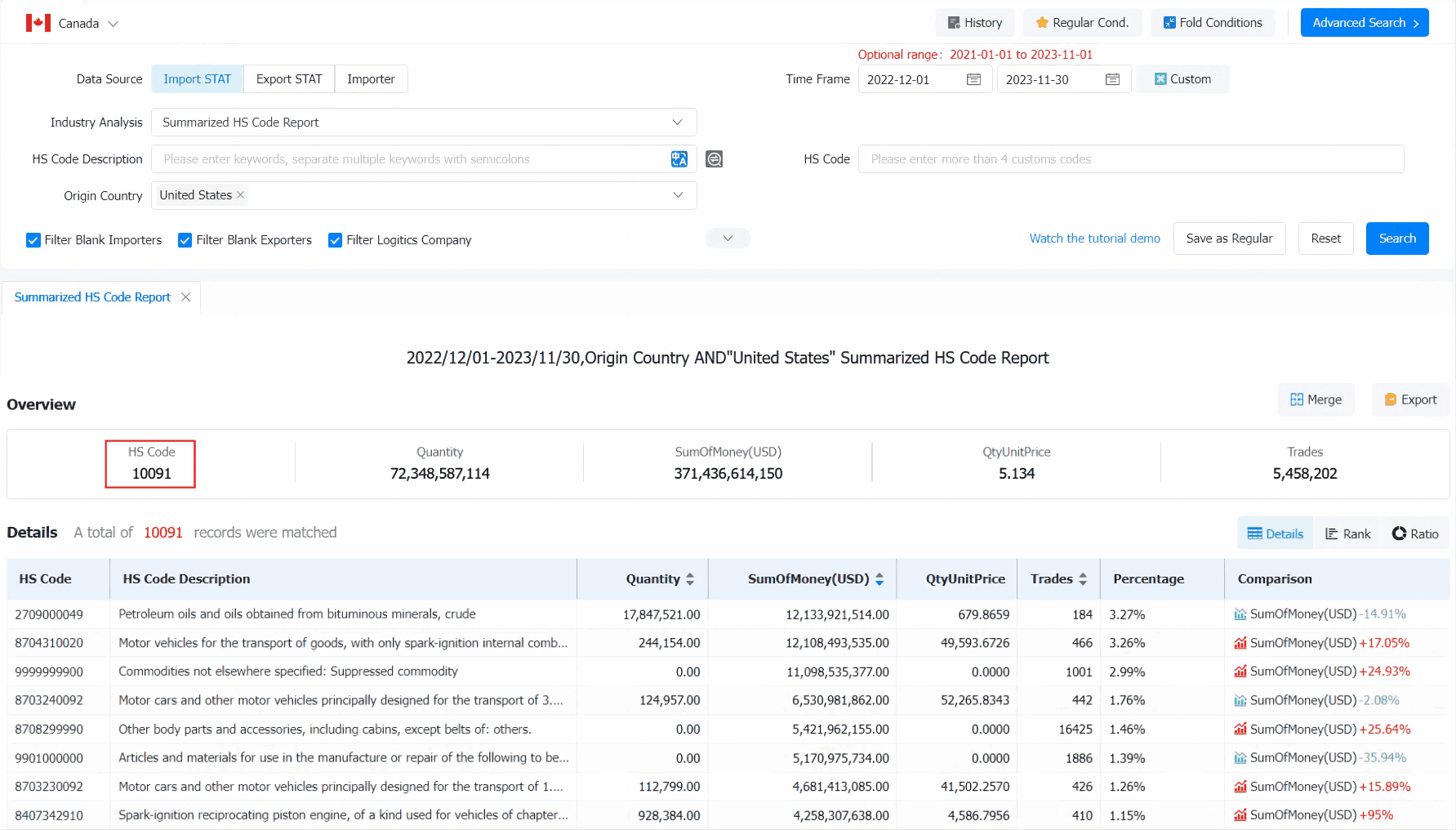Click the QtyUnitPrice value 5.134

1017,474
